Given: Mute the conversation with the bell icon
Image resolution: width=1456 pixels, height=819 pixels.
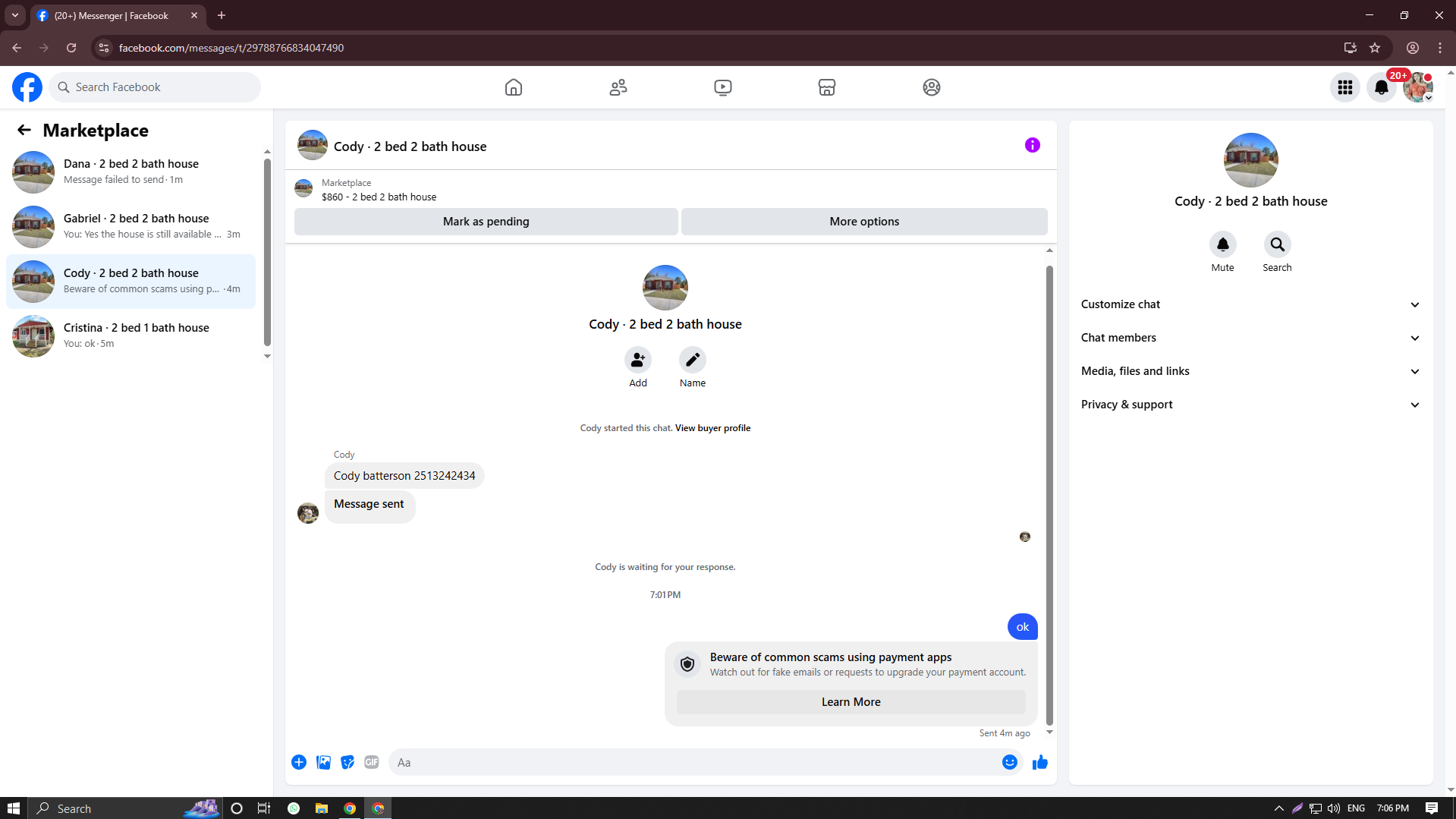Looking at the screenshot, I should pos(1223,244).
